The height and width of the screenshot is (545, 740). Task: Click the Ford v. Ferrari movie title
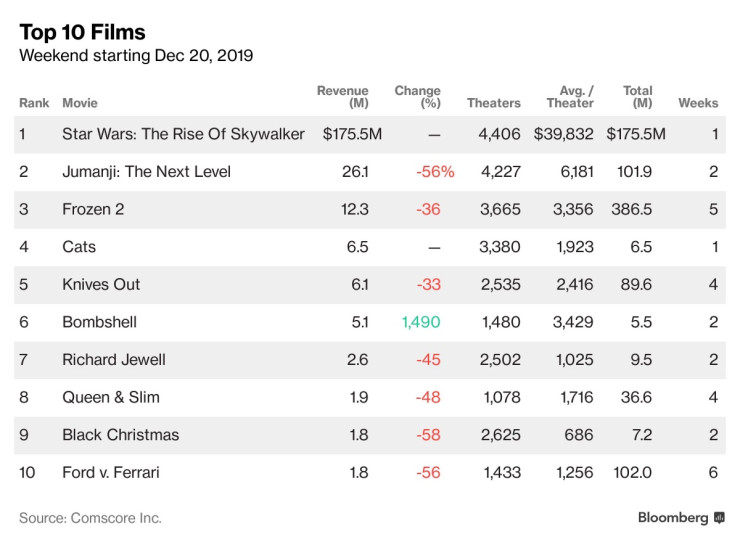112,472
